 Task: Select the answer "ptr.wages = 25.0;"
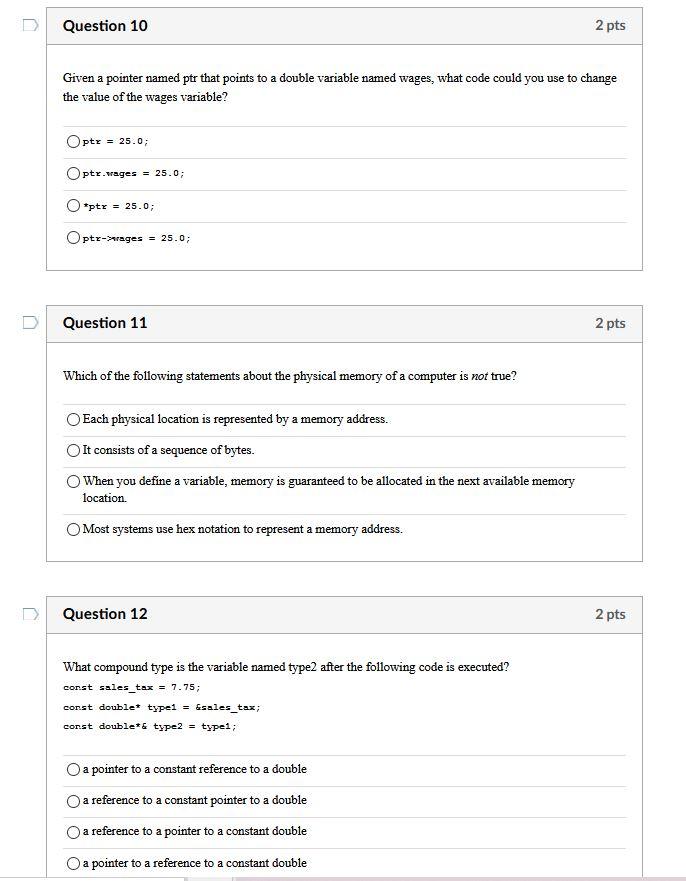coord(73,173)
